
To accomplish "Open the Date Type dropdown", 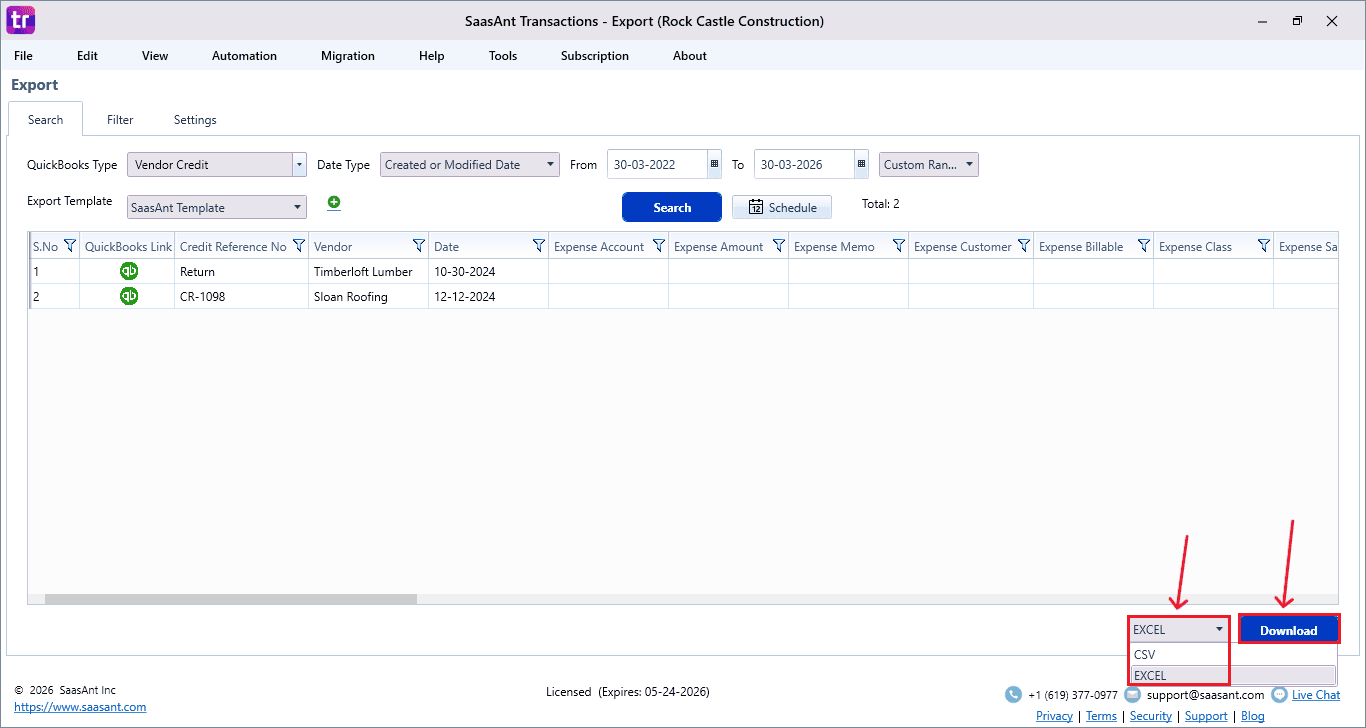I will pyautogui.click(x=550, y=165).
